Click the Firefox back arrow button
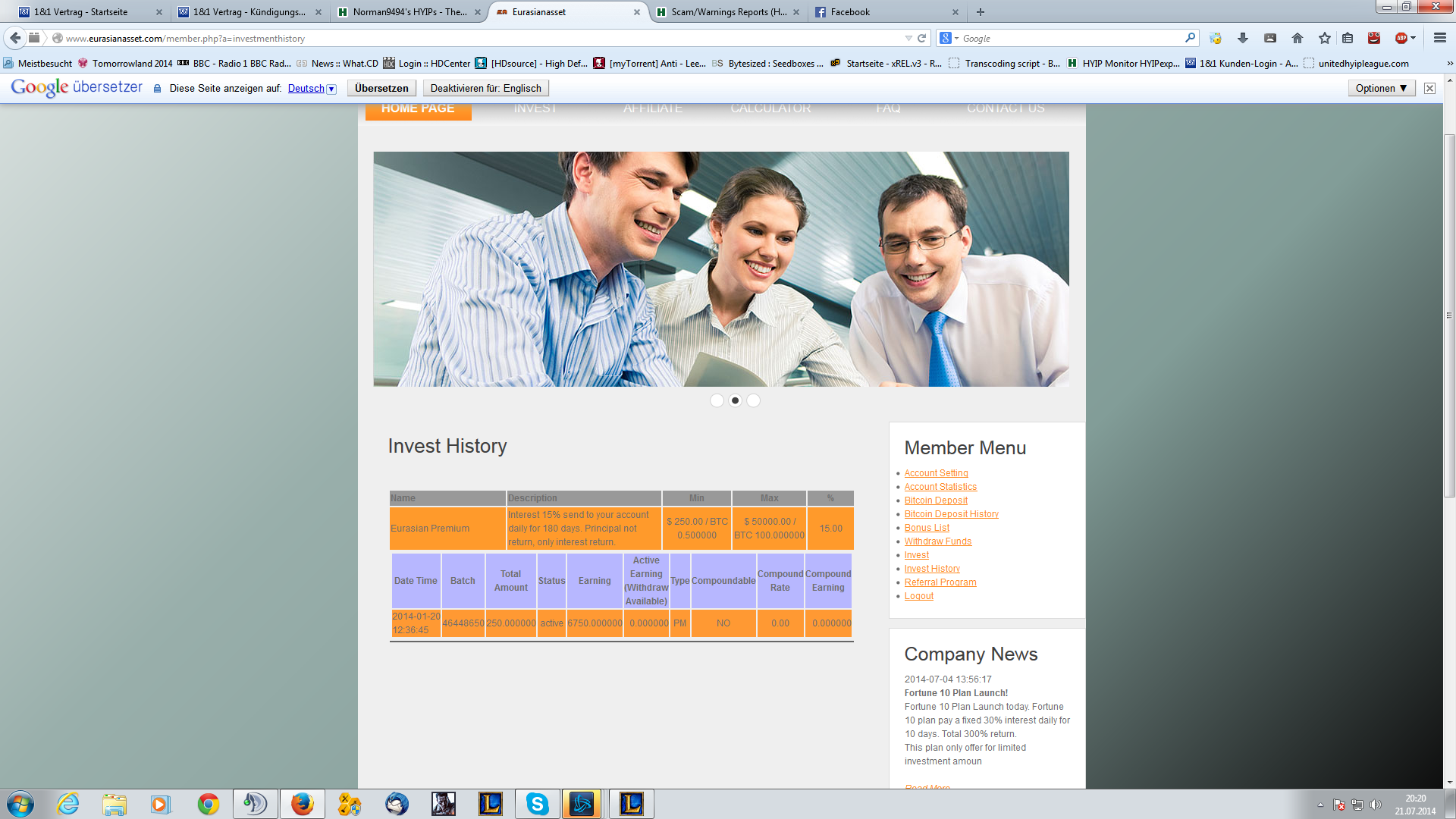Screen dimensions: 1456x819 (15, 38)
